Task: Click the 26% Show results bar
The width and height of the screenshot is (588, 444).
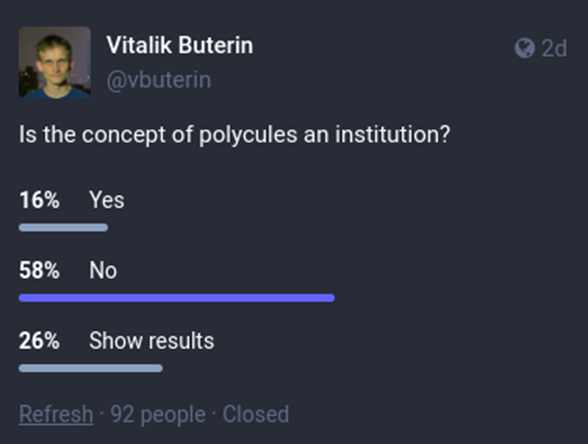Action: coord(91,368)
